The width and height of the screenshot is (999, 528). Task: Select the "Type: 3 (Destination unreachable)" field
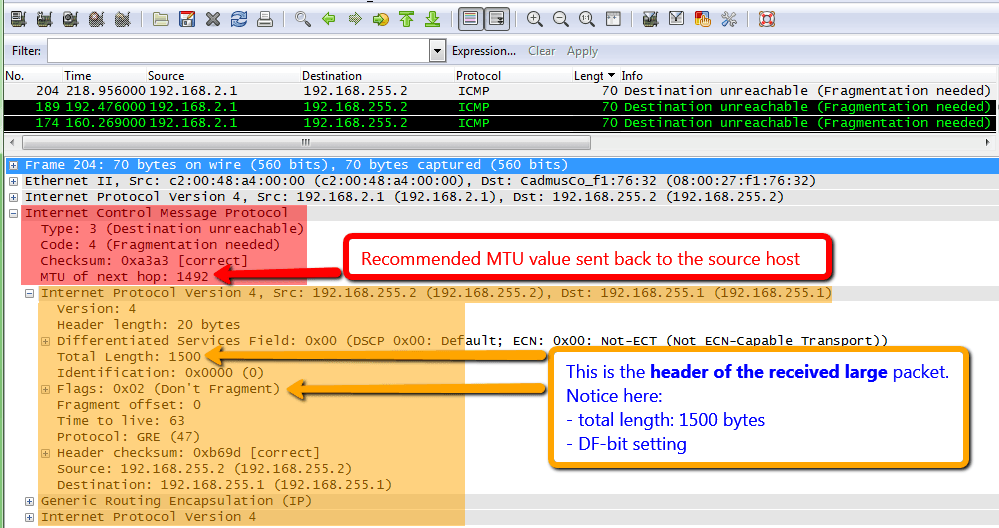172,229
